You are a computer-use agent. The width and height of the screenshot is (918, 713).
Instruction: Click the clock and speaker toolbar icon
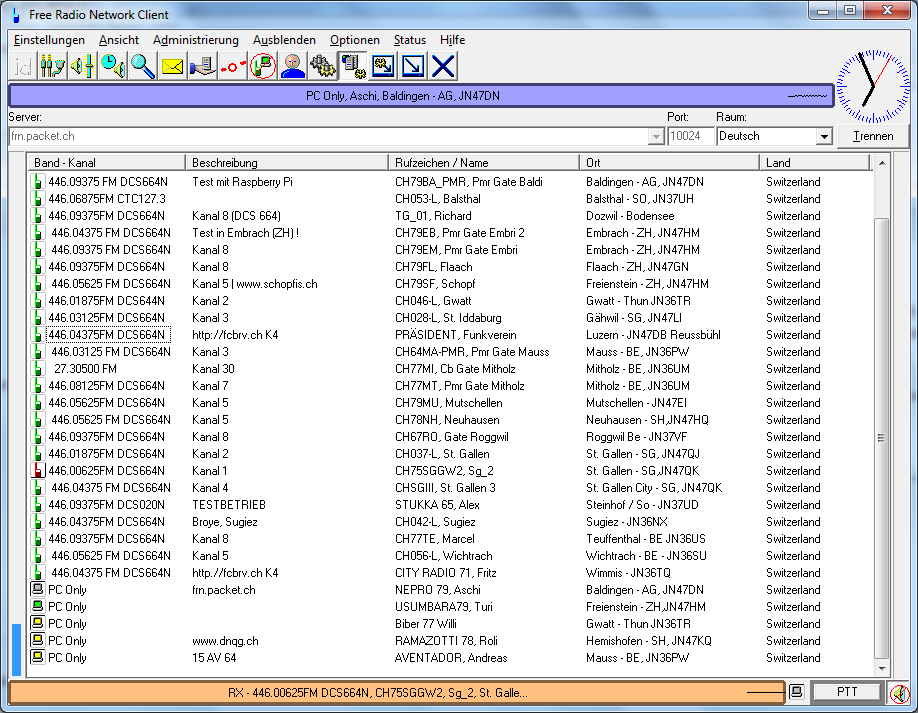[x=112, y=66]
